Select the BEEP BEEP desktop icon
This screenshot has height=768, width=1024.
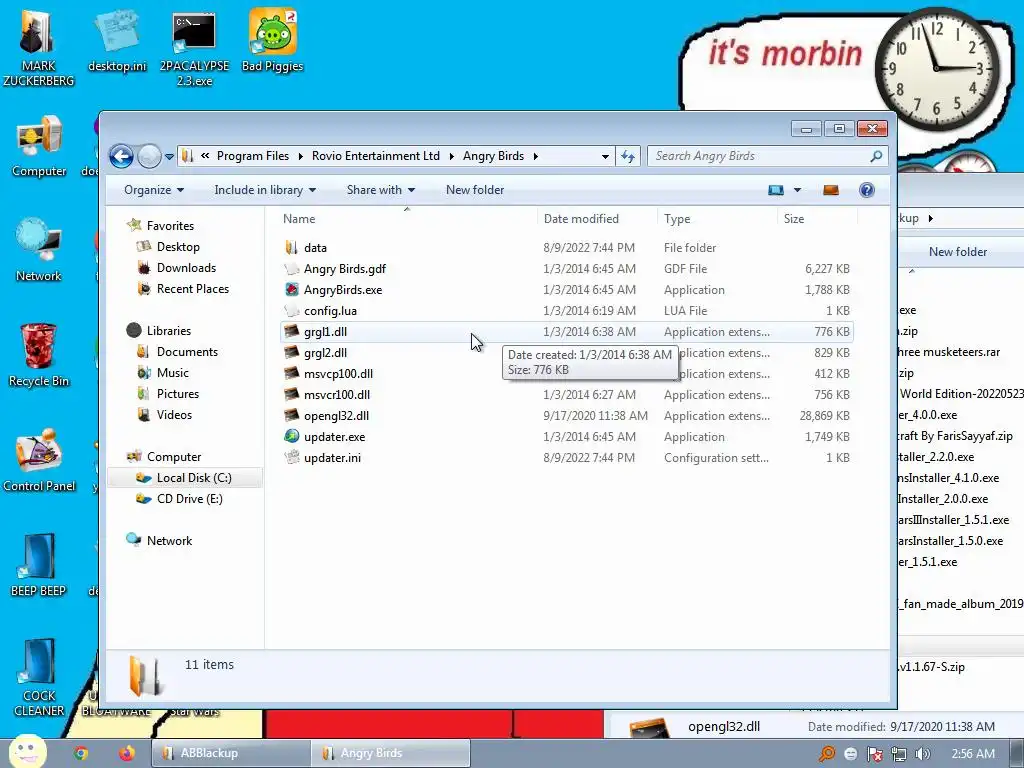coord(39,566)
